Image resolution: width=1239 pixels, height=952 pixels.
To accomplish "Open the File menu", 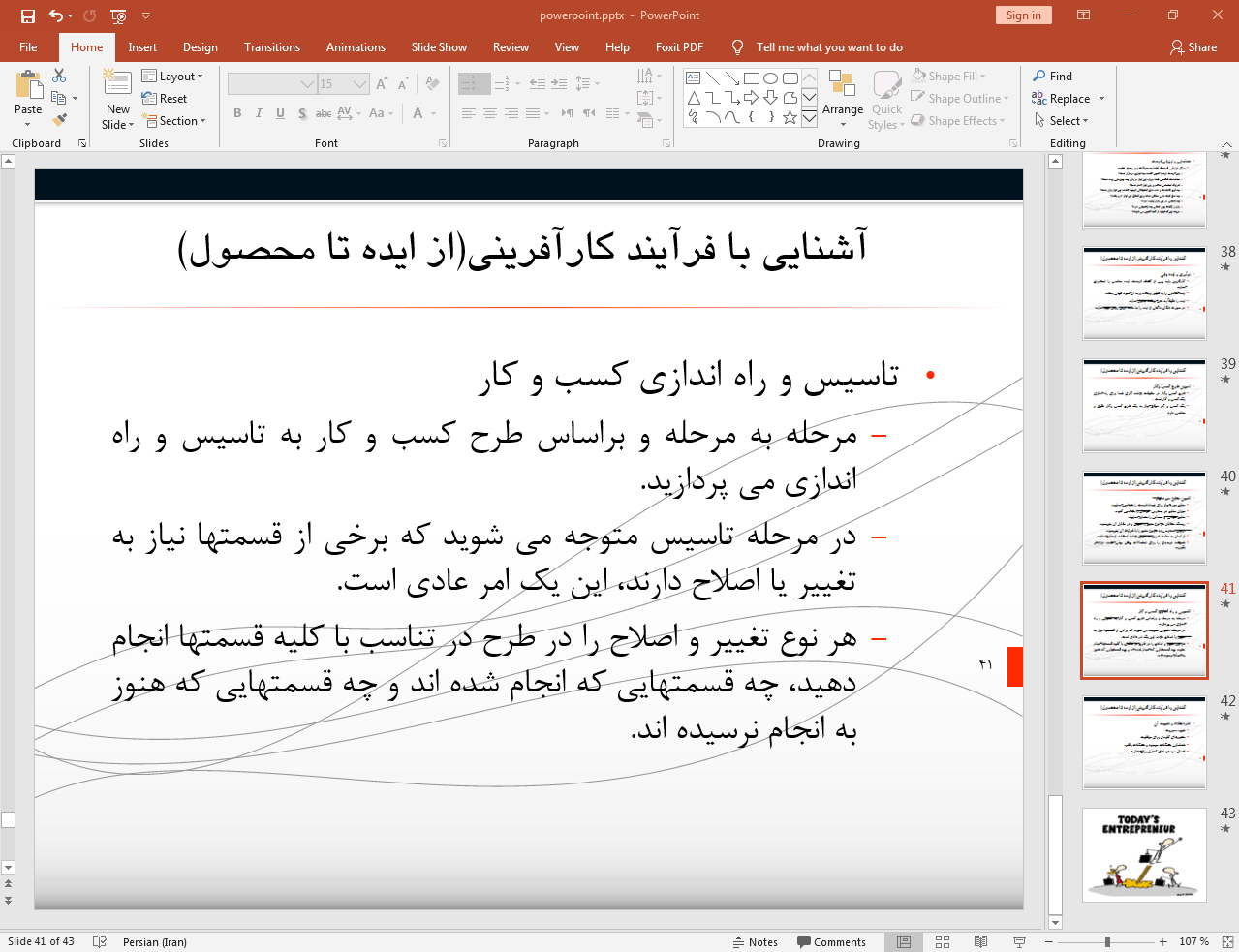I will (x=28, y=47).
